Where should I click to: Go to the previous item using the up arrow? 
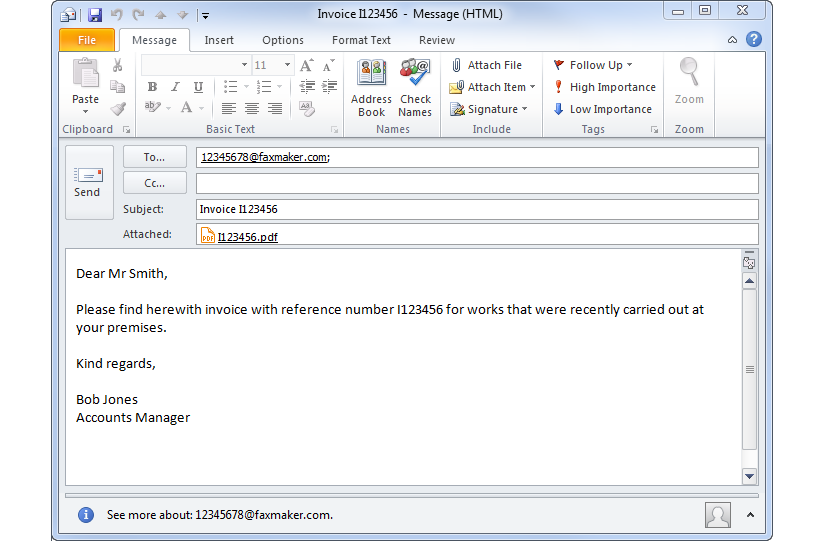[x=160, y=15]
